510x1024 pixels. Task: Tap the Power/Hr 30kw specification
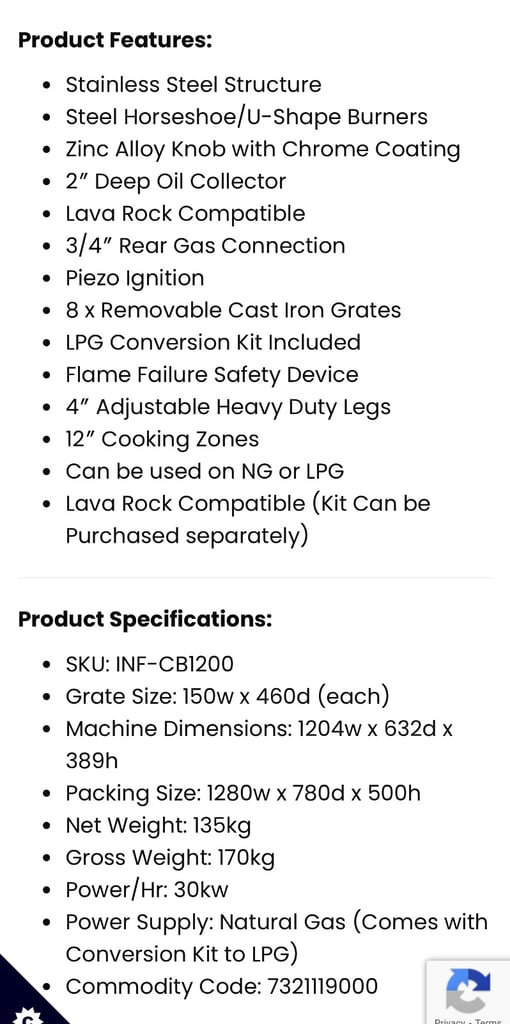click(147, 889)
